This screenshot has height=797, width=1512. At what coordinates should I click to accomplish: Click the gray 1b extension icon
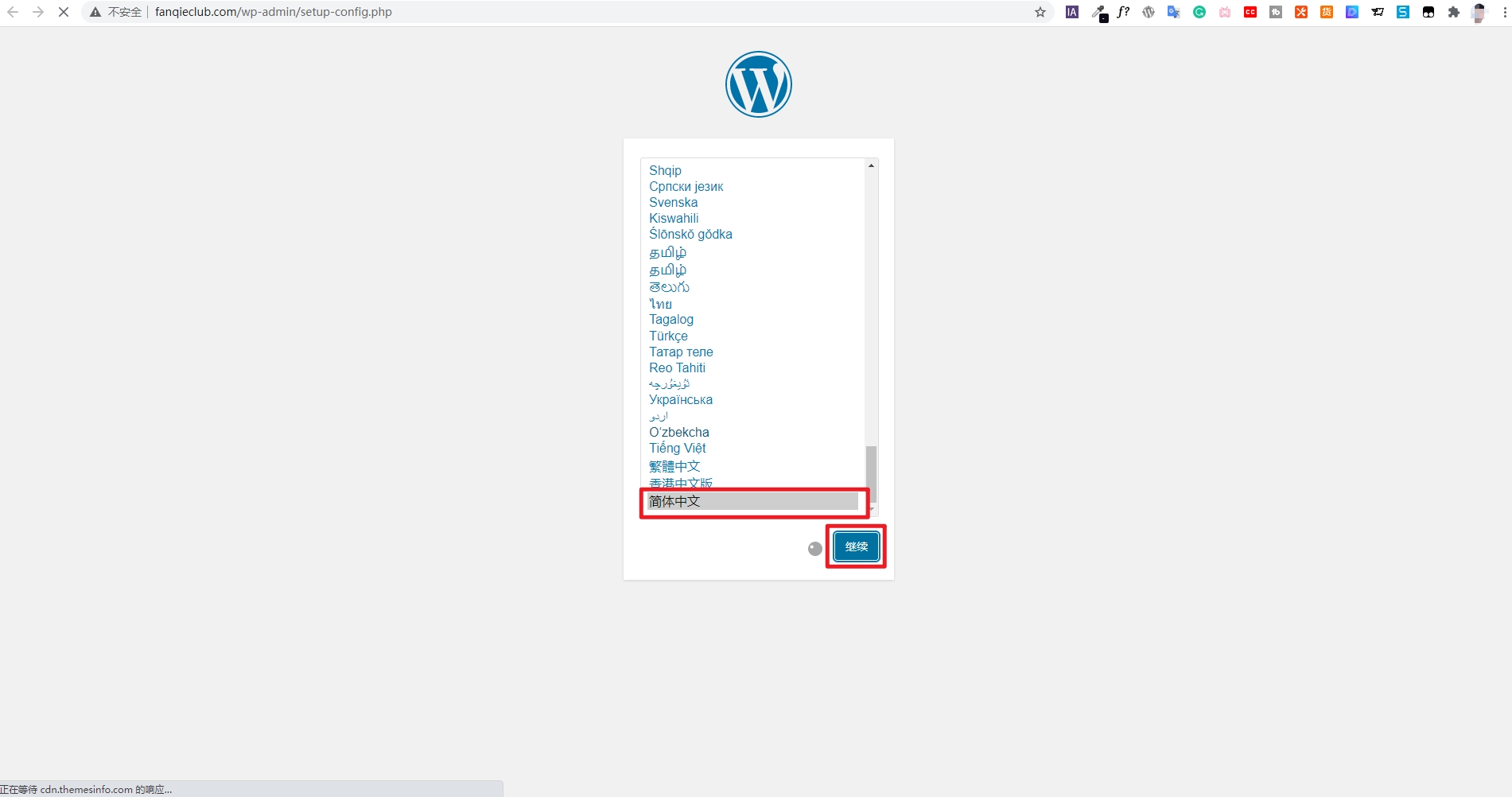(1276, 12)
